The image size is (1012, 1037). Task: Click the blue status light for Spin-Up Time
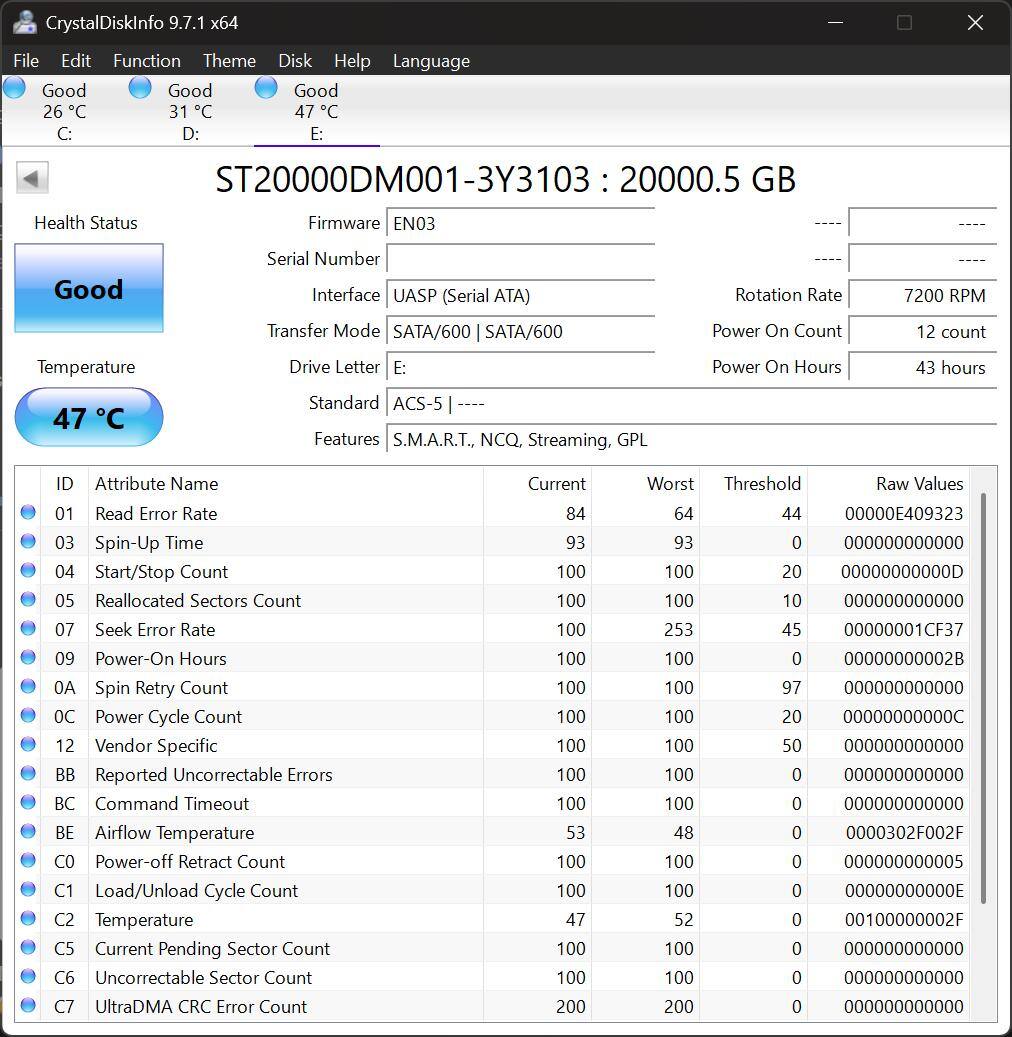coord(29,542)
